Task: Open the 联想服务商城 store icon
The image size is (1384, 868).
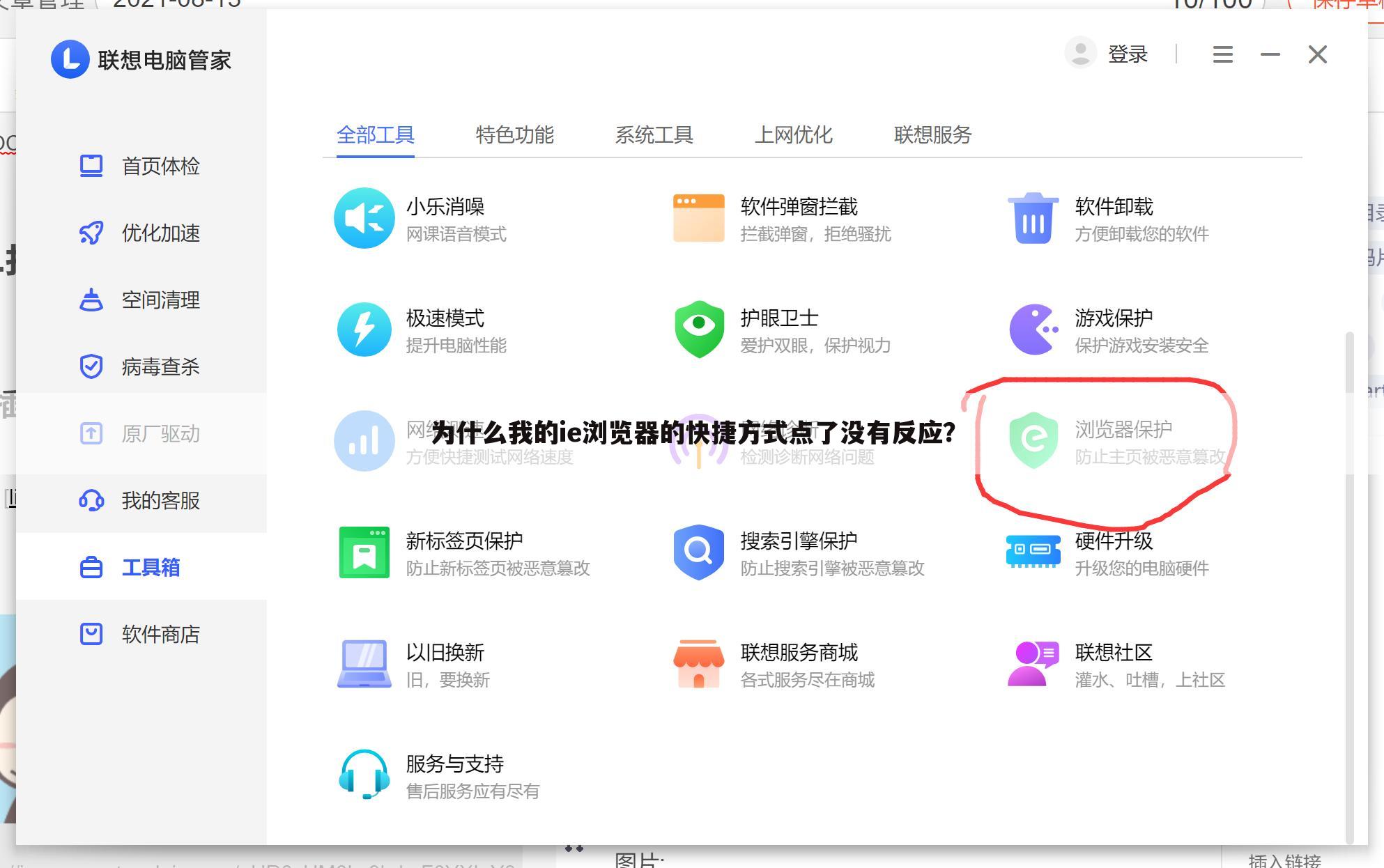Action: pos(698,664)
